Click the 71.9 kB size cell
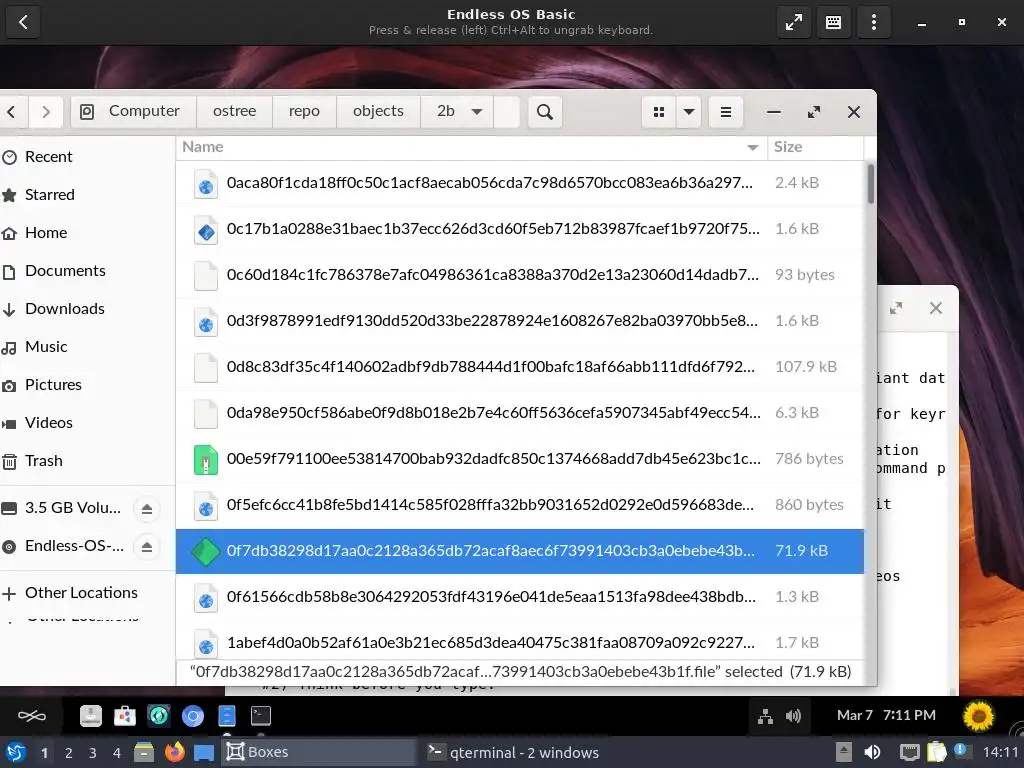 click(x=801, y=551)
